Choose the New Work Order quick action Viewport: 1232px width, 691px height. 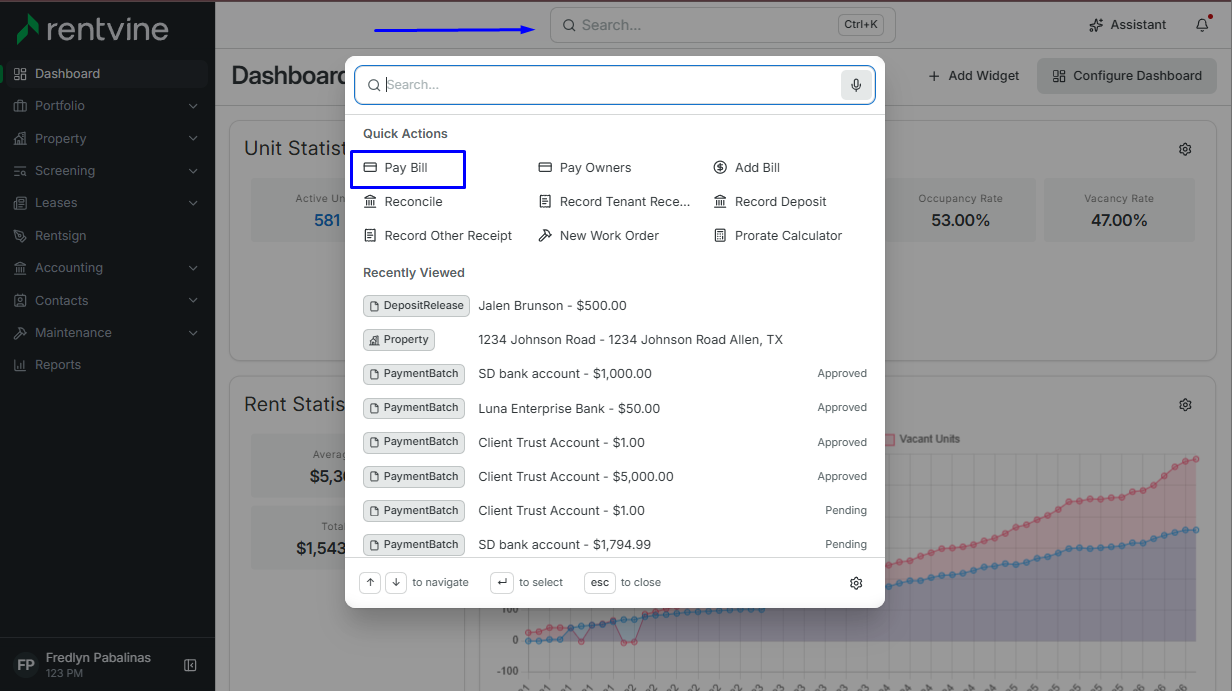point(599,236)
